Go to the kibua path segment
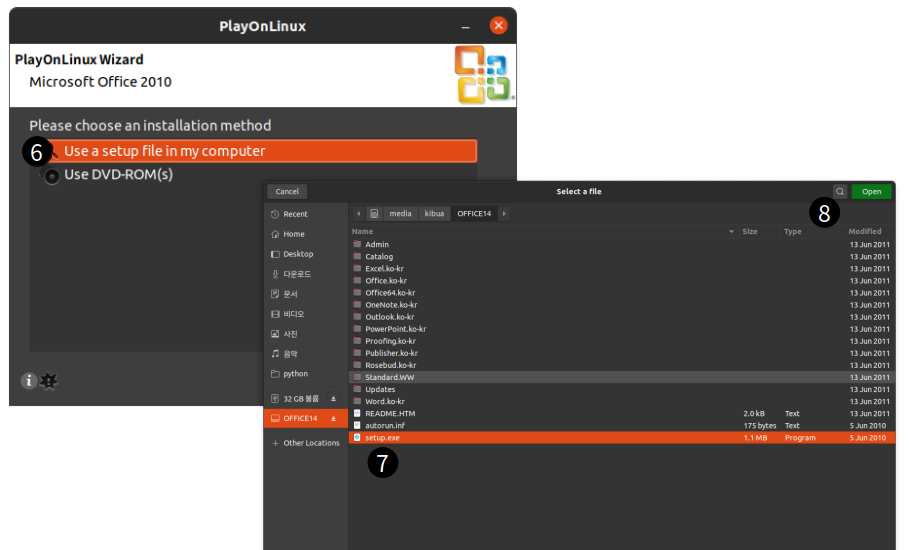The width and height of the screenshot is (909, 550). coord(434,214)
